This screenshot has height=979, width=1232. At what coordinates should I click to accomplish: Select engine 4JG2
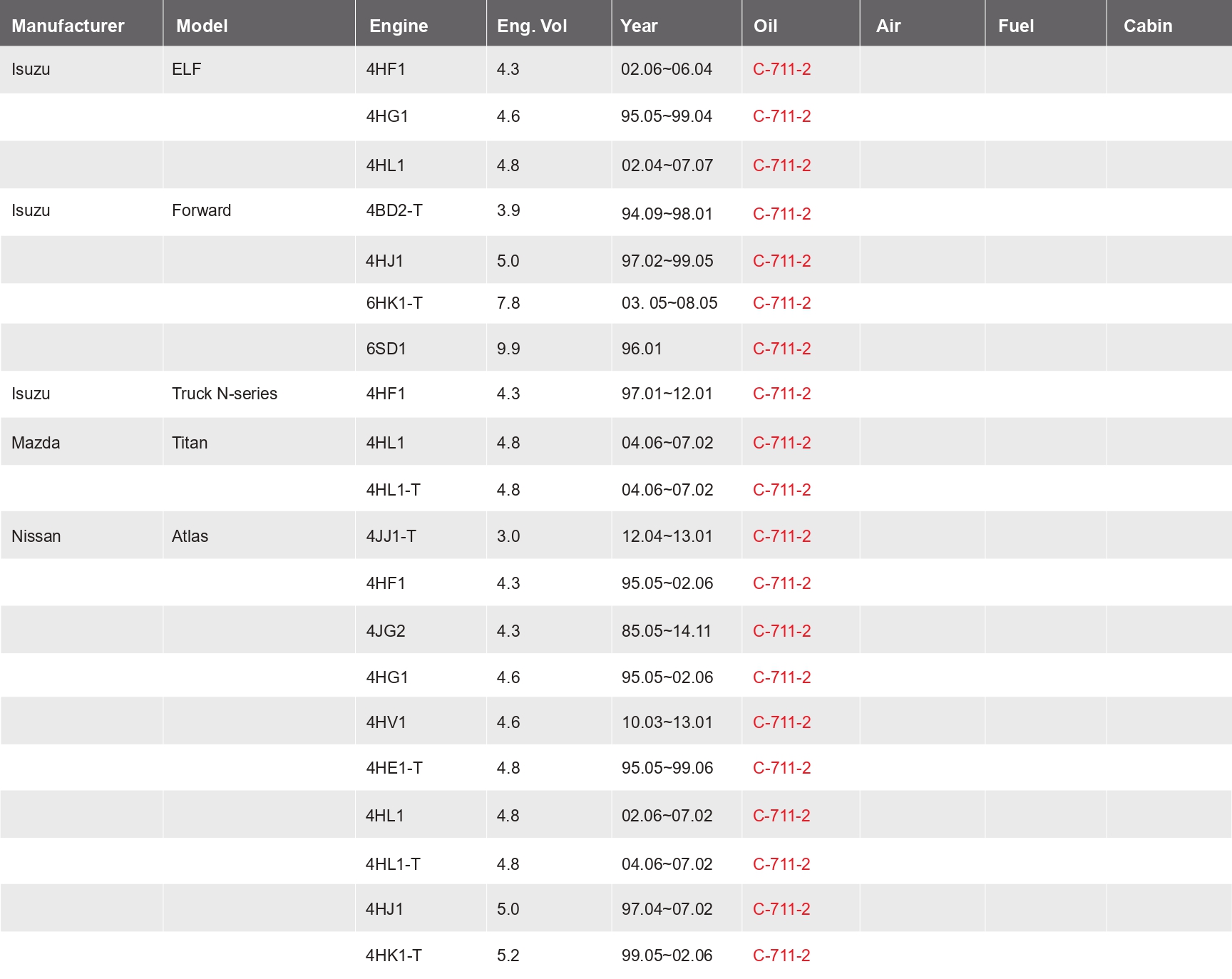pos(386,631)
